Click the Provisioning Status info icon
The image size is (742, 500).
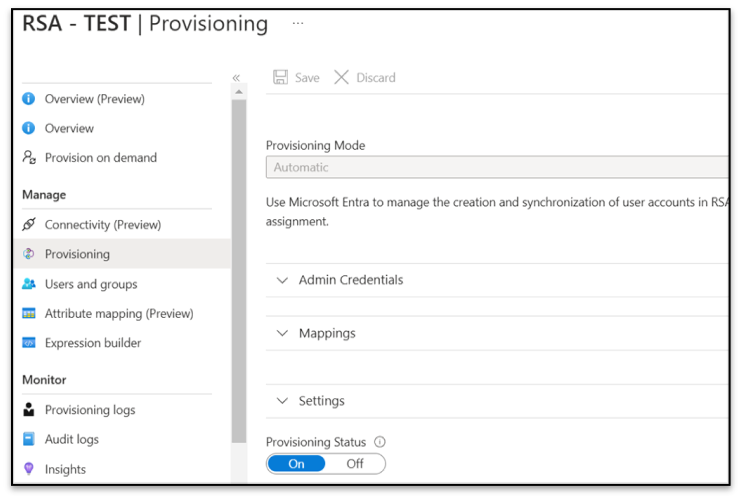pos(380,442)
